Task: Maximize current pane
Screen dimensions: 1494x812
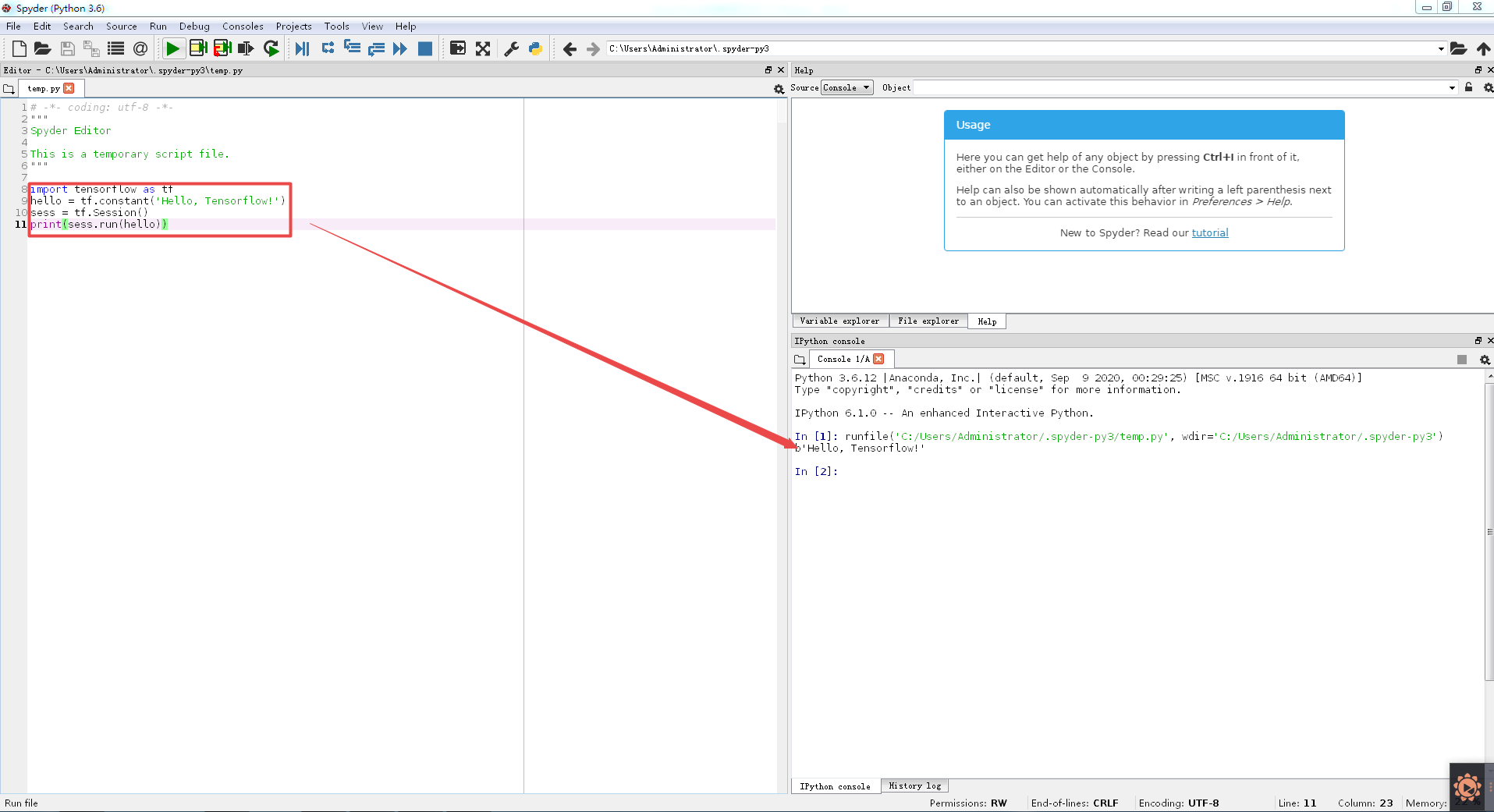Action: click(x=458, y=48)
